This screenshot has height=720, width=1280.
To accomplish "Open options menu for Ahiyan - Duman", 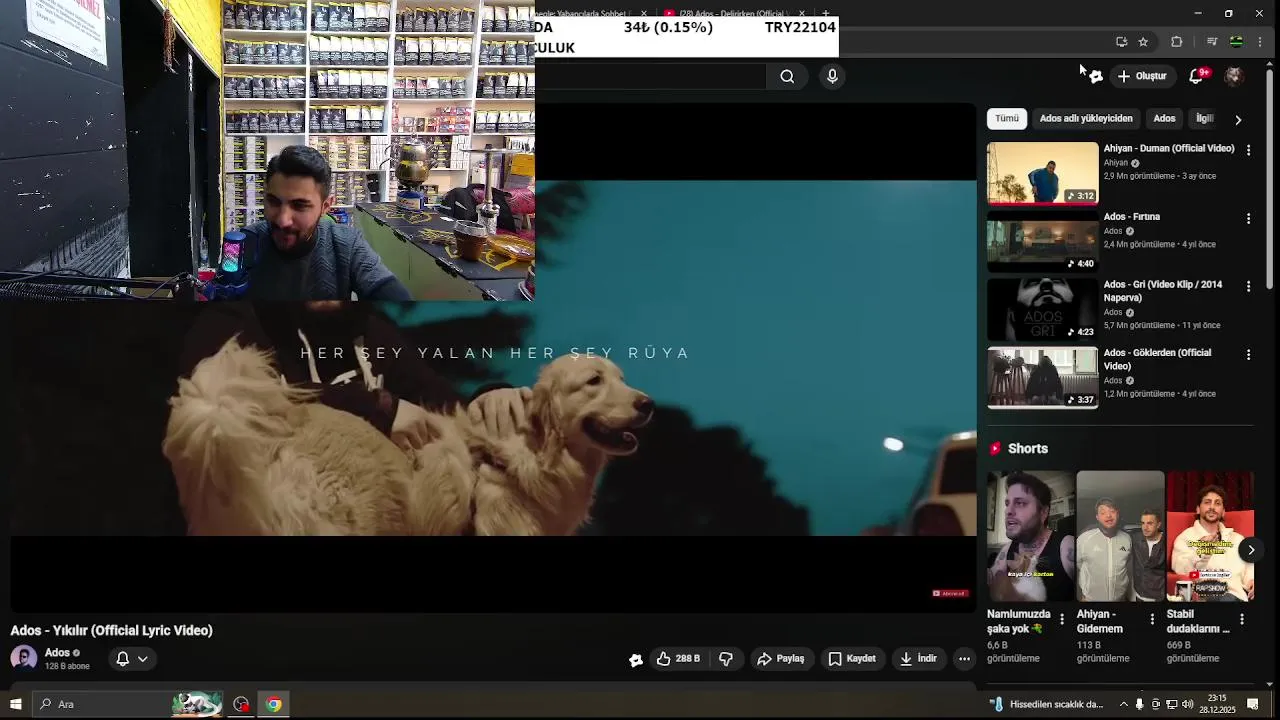I will (1248, 150).
